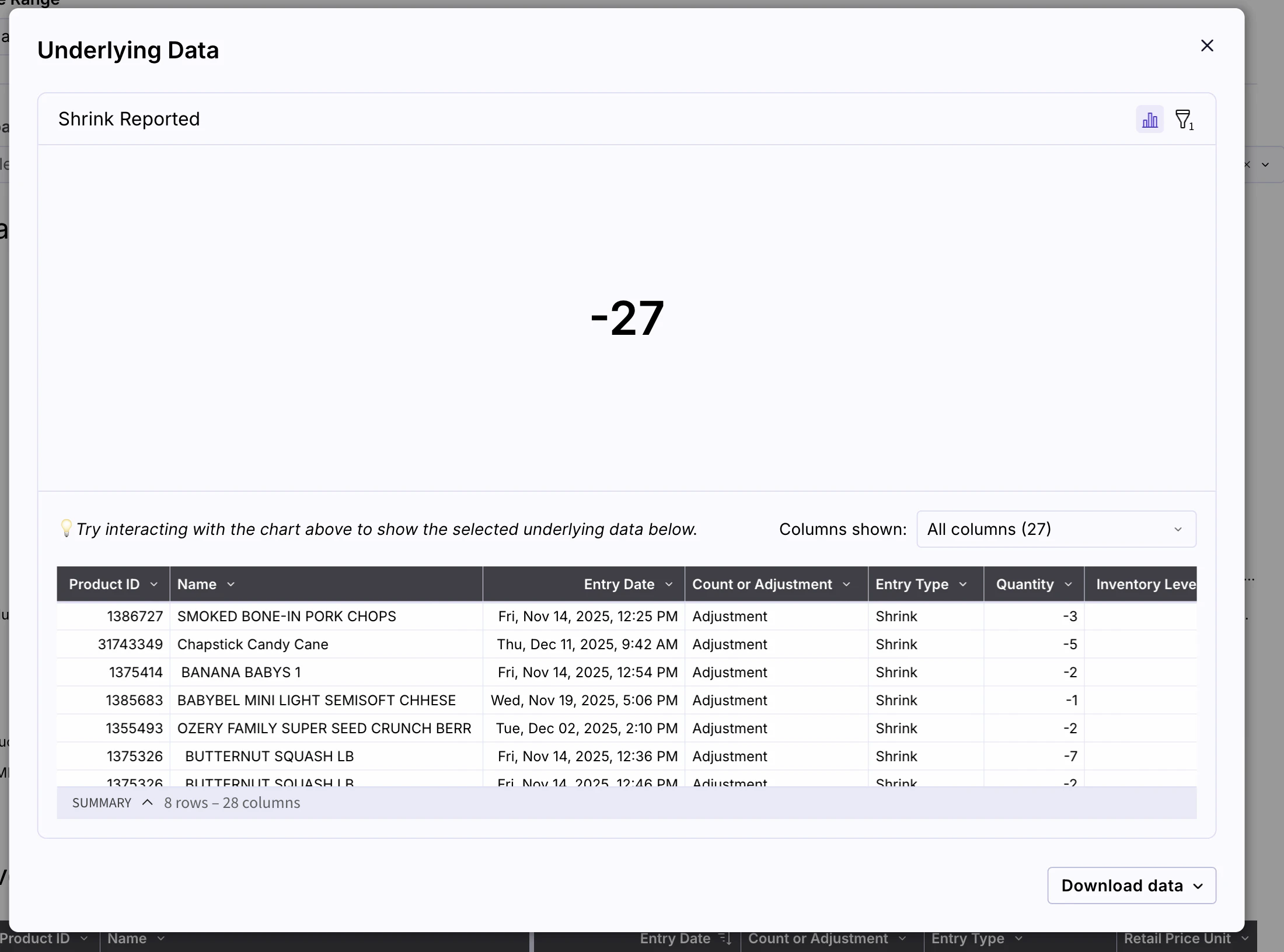The width and height of the screenshot is (1284, 952).
Task: Expand the chevron on the background panel's right edge
Action: click(1265, 164)
